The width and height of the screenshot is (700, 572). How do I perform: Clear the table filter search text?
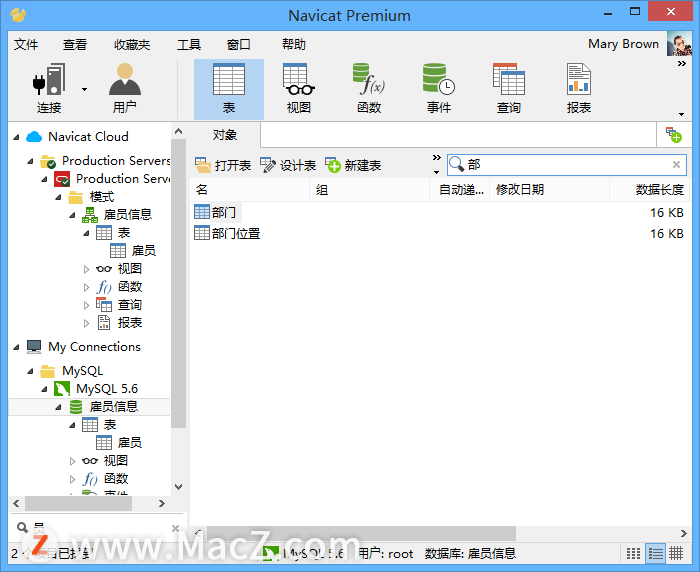pyautogui.click(x=676, y=165)
